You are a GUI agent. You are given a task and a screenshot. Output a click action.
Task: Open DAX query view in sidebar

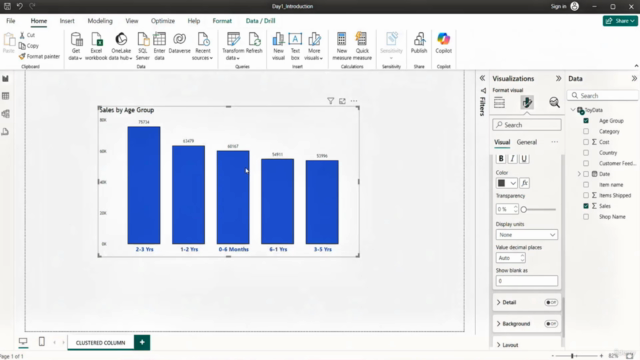pos(6,131)
